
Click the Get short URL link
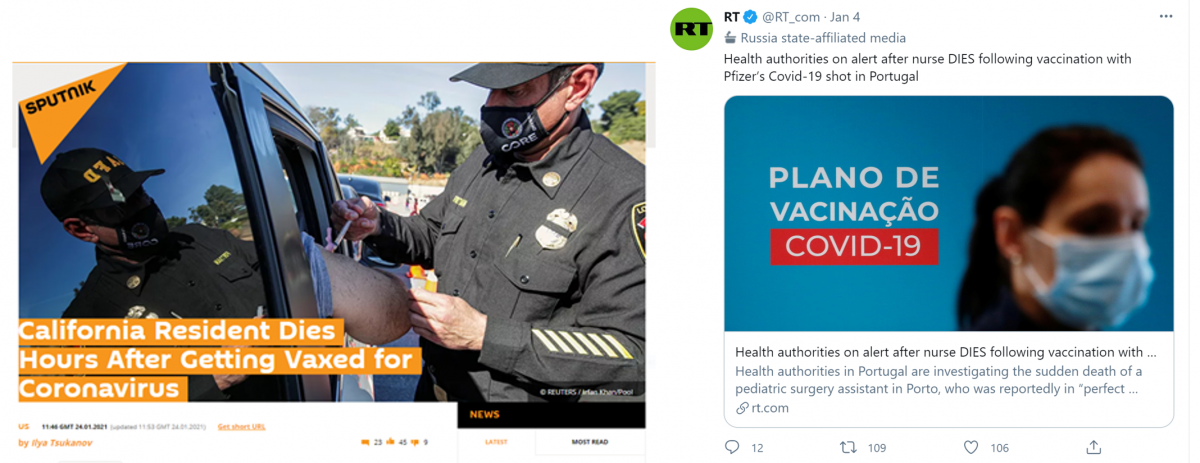coord(242,426)
